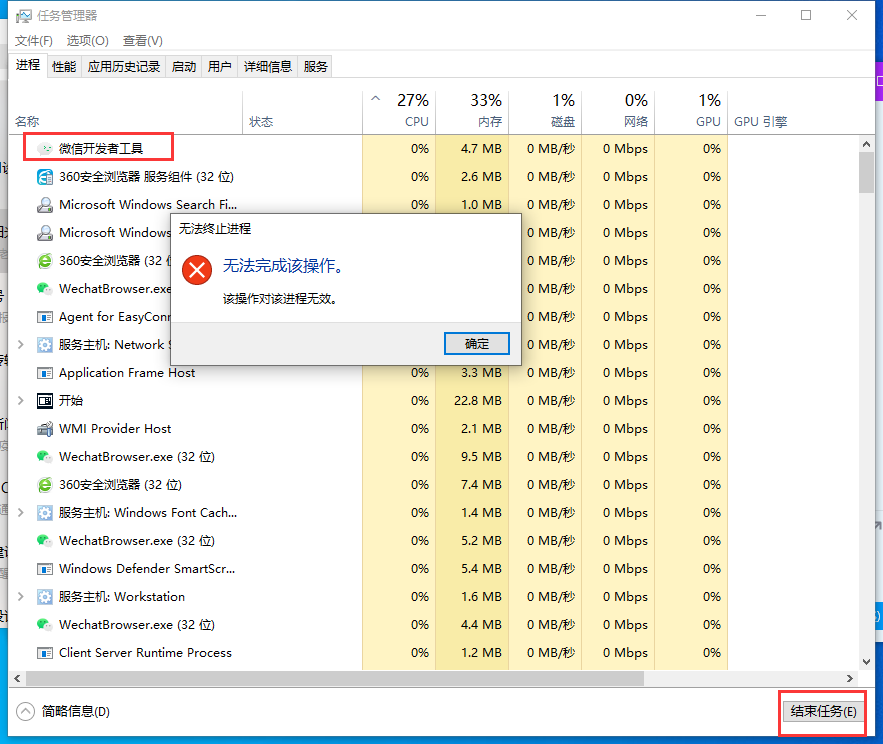Expand the 服务主机: Workstation group
This screenshot has height=744, width=883.
click(21, 597)
